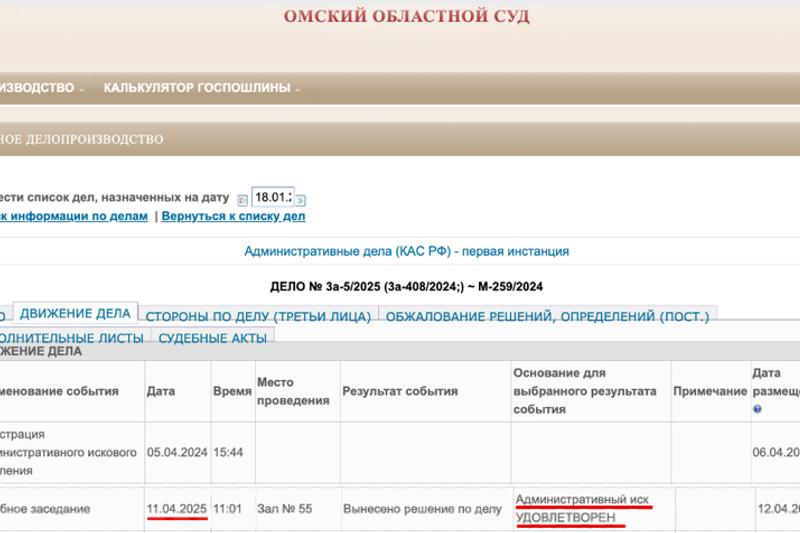Viewport: 800px width, 533px height.
Task: Switch to Стороны по делу (третьи лица) tab
Action: [258, 316]
